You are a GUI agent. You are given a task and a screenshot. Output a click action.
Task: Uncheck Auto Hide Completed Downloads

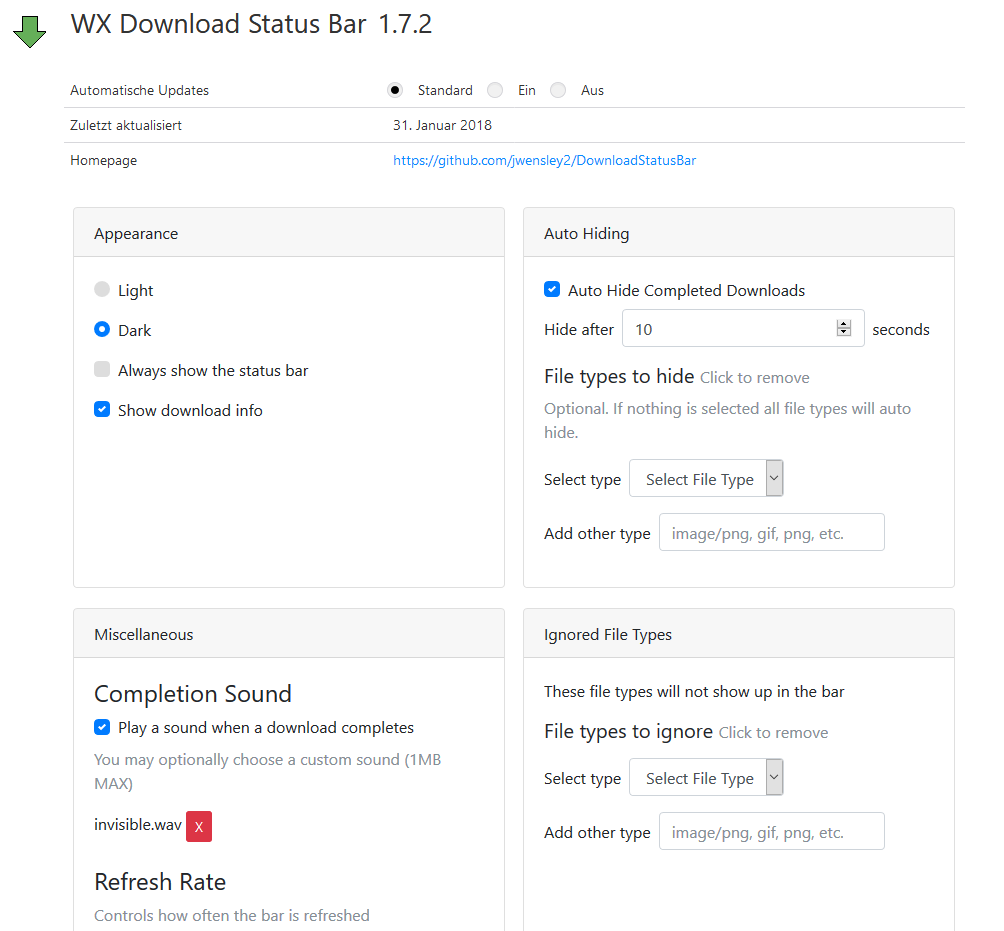coord(552,288)
